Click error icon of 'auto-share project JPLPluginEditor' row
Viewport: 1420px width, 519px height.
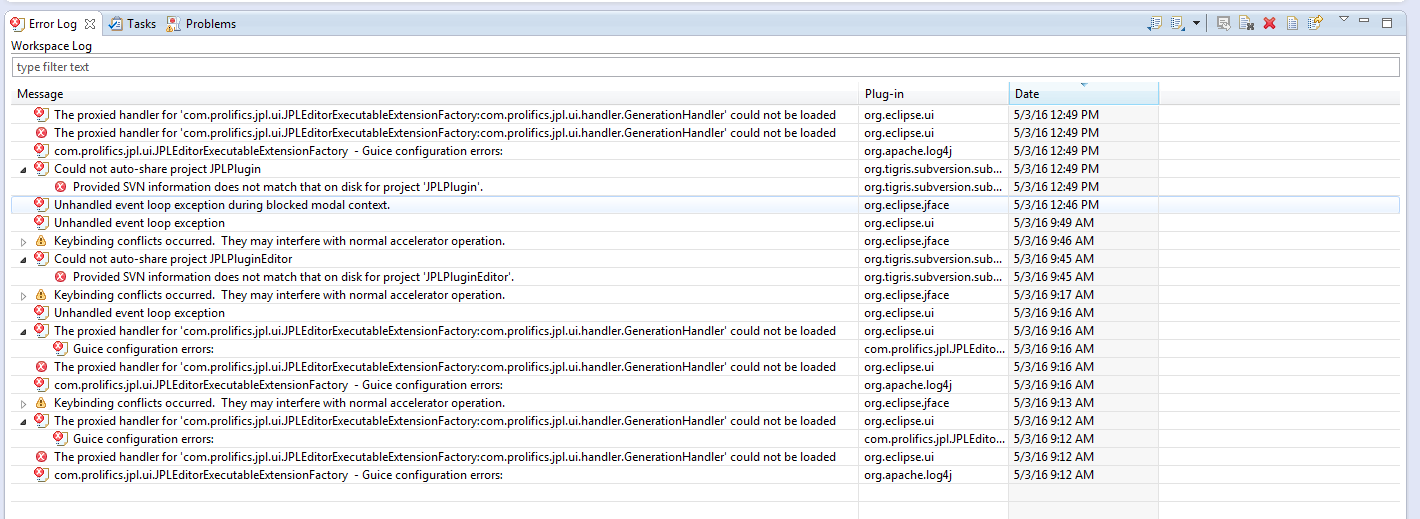[41, 258]
